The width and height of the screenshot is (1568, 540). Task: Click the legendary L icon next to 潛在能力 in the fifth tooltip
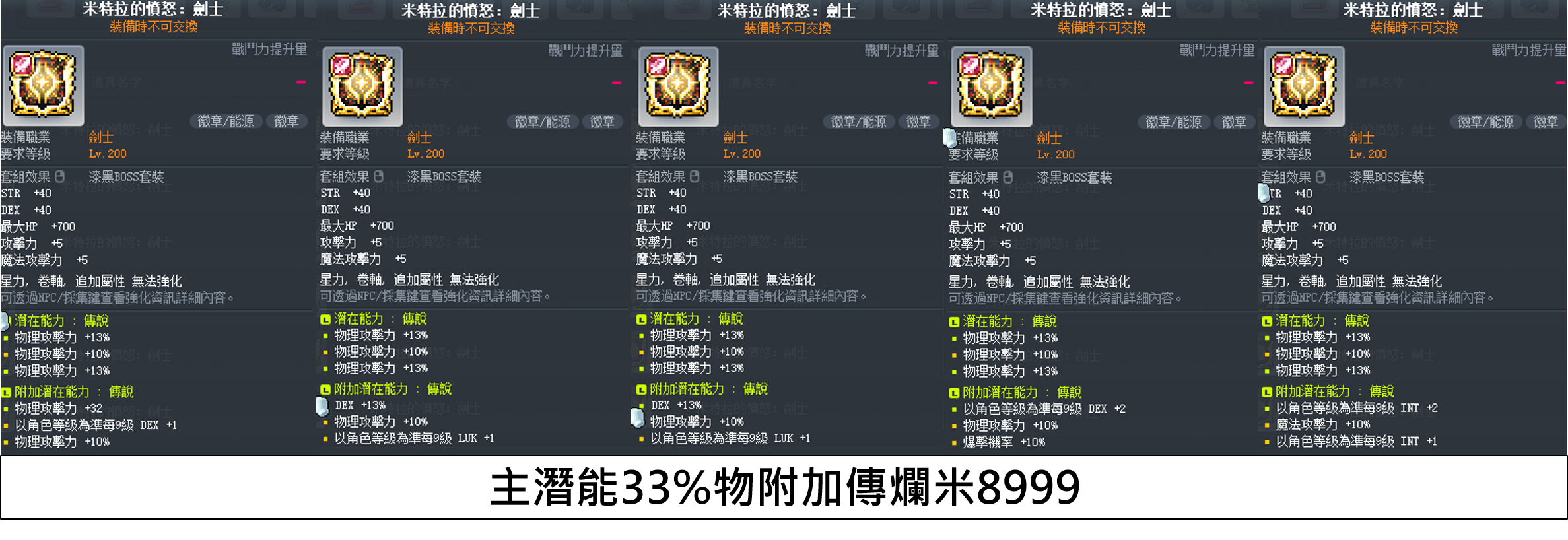1266,321
